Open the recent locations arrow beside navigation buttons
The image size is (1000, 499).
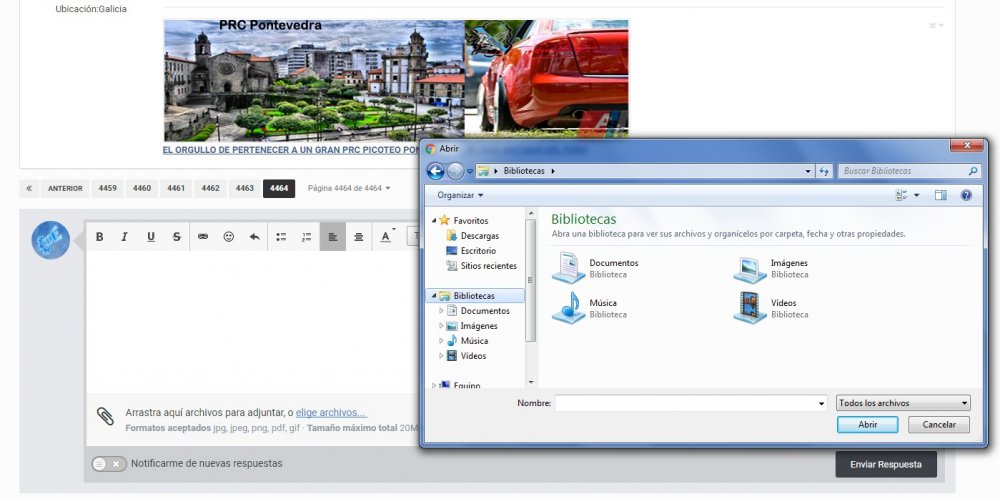point(470,171)
